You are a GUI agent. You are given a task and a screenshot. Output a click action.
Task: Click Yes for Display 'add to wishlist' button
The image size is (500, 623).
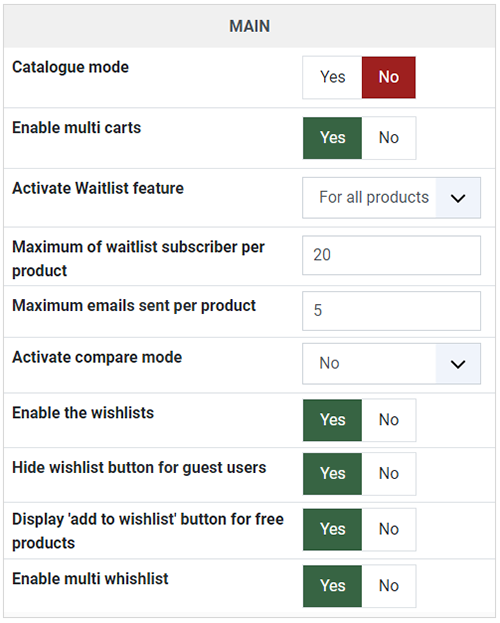coord(332,529)
